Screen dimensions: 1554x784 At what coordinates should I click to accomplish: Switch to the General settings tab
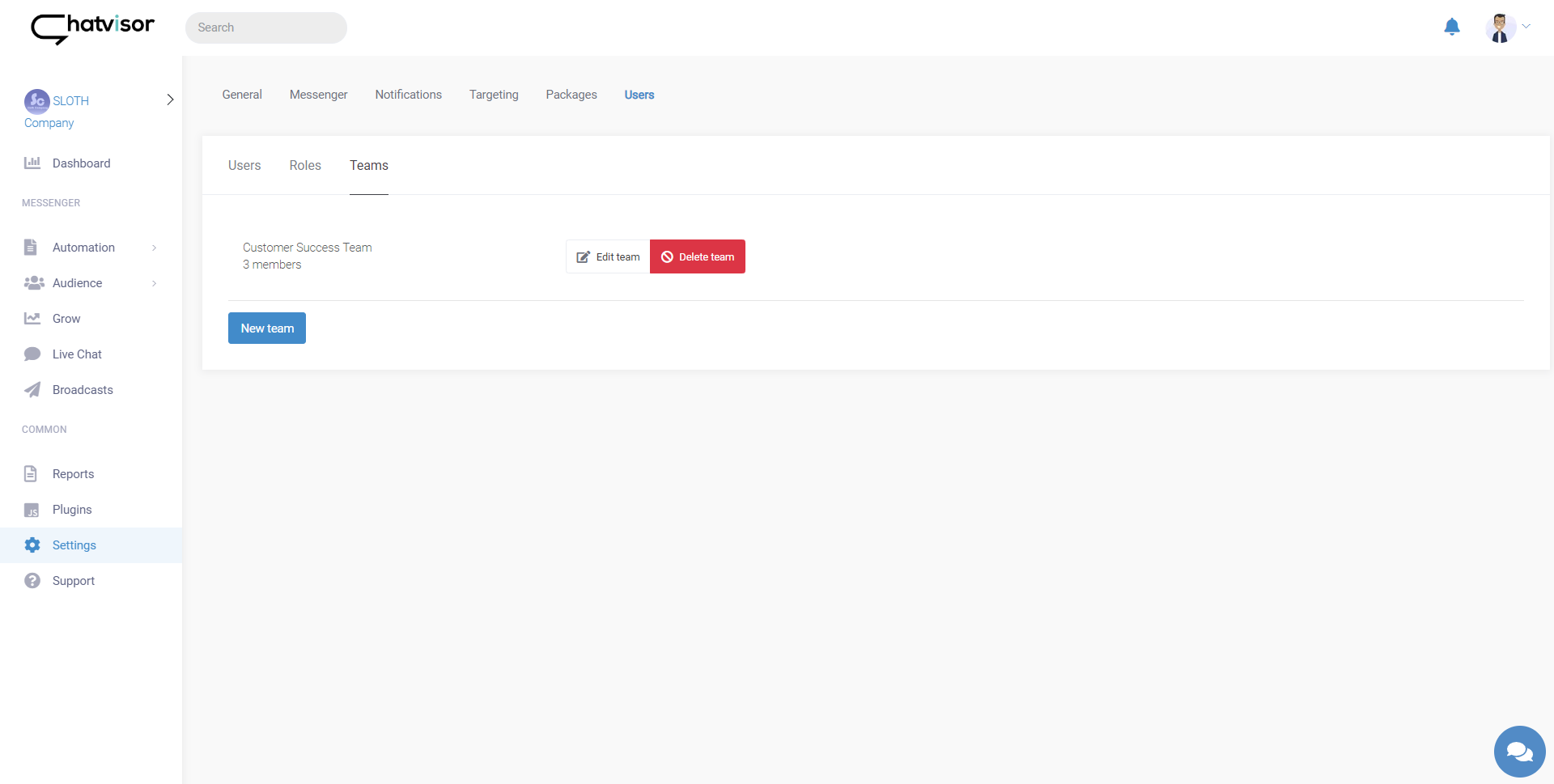coord(242,95)
